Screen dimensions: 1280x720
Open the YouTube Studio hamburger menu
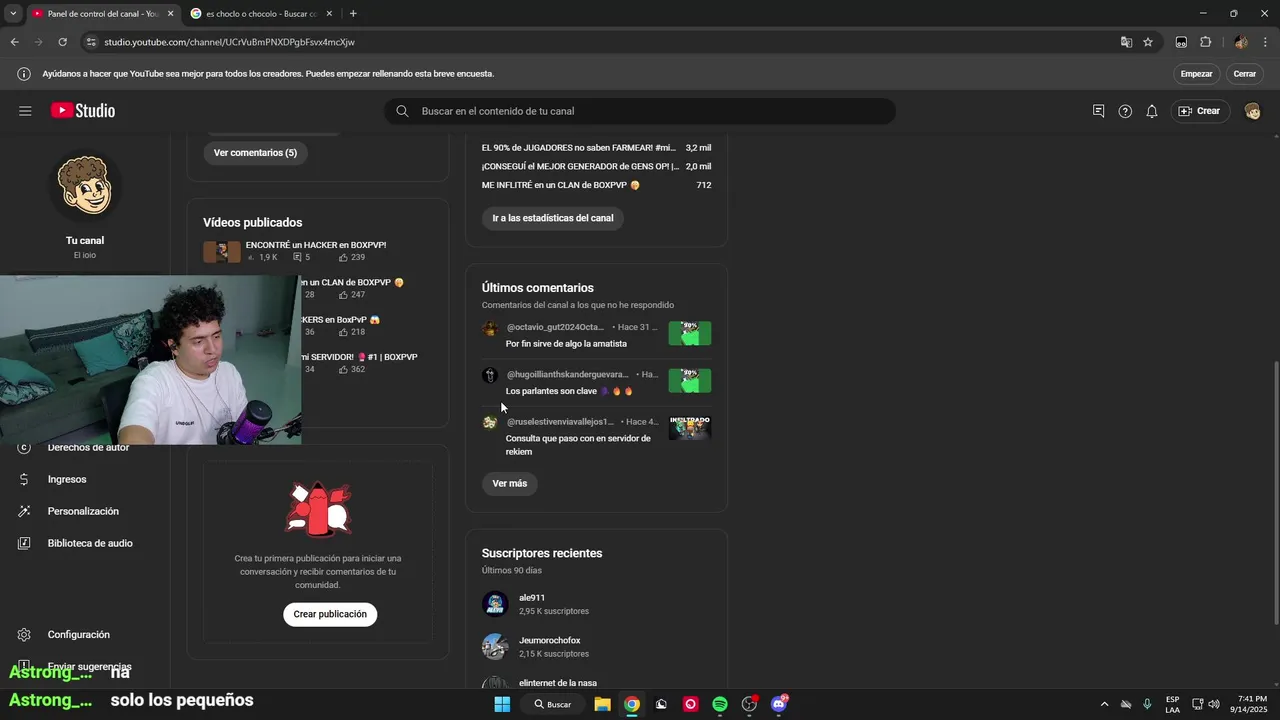pos(25,111)
